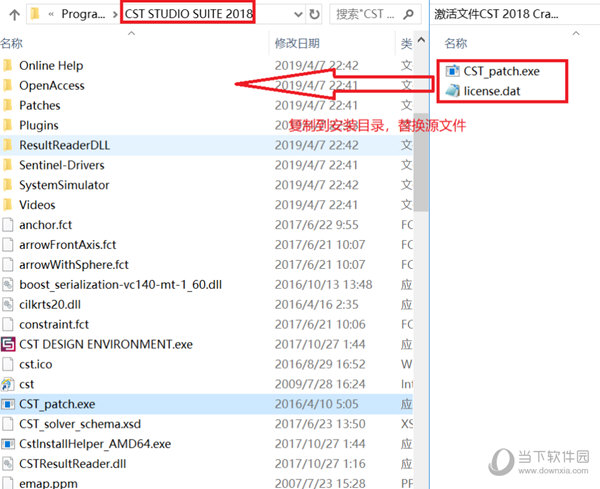The width and height of the screenshot is (600, 489).
Task: Select the Online Help file name
Action: point(51,65)
